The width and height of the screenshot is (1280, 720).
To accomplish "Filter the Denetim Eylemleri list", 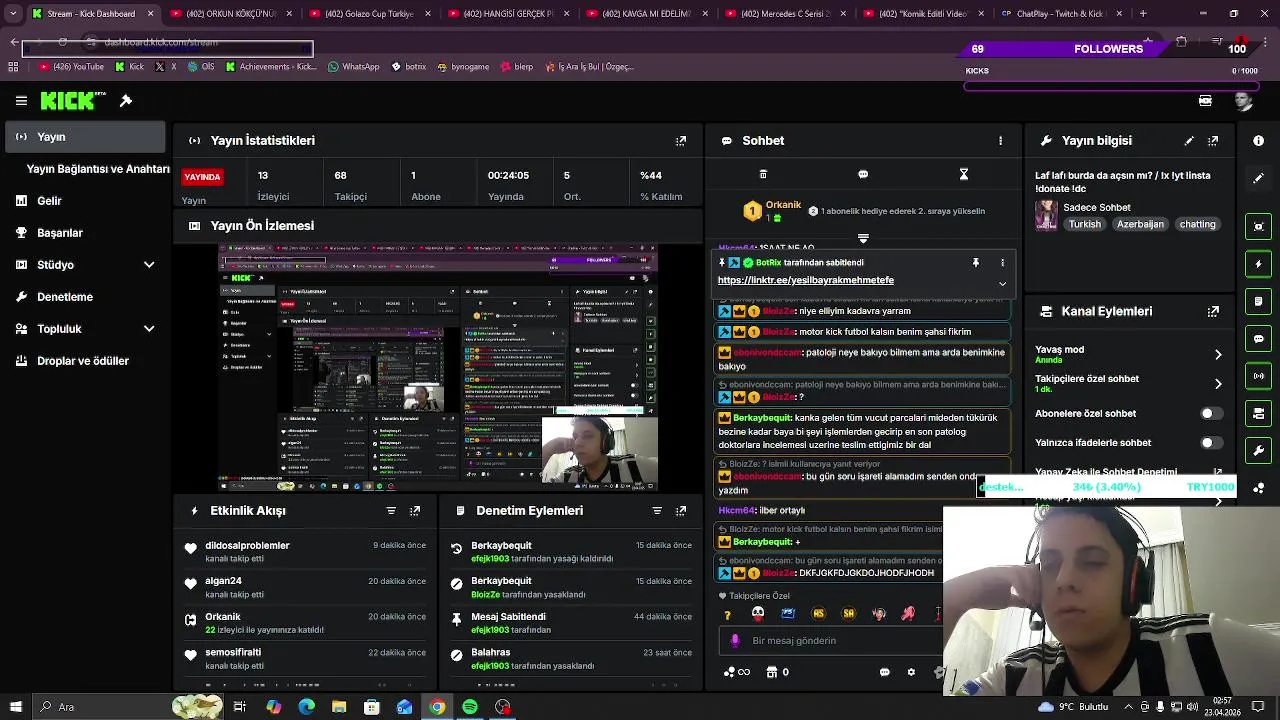I will pyautogui.click(x=657, y=511).
